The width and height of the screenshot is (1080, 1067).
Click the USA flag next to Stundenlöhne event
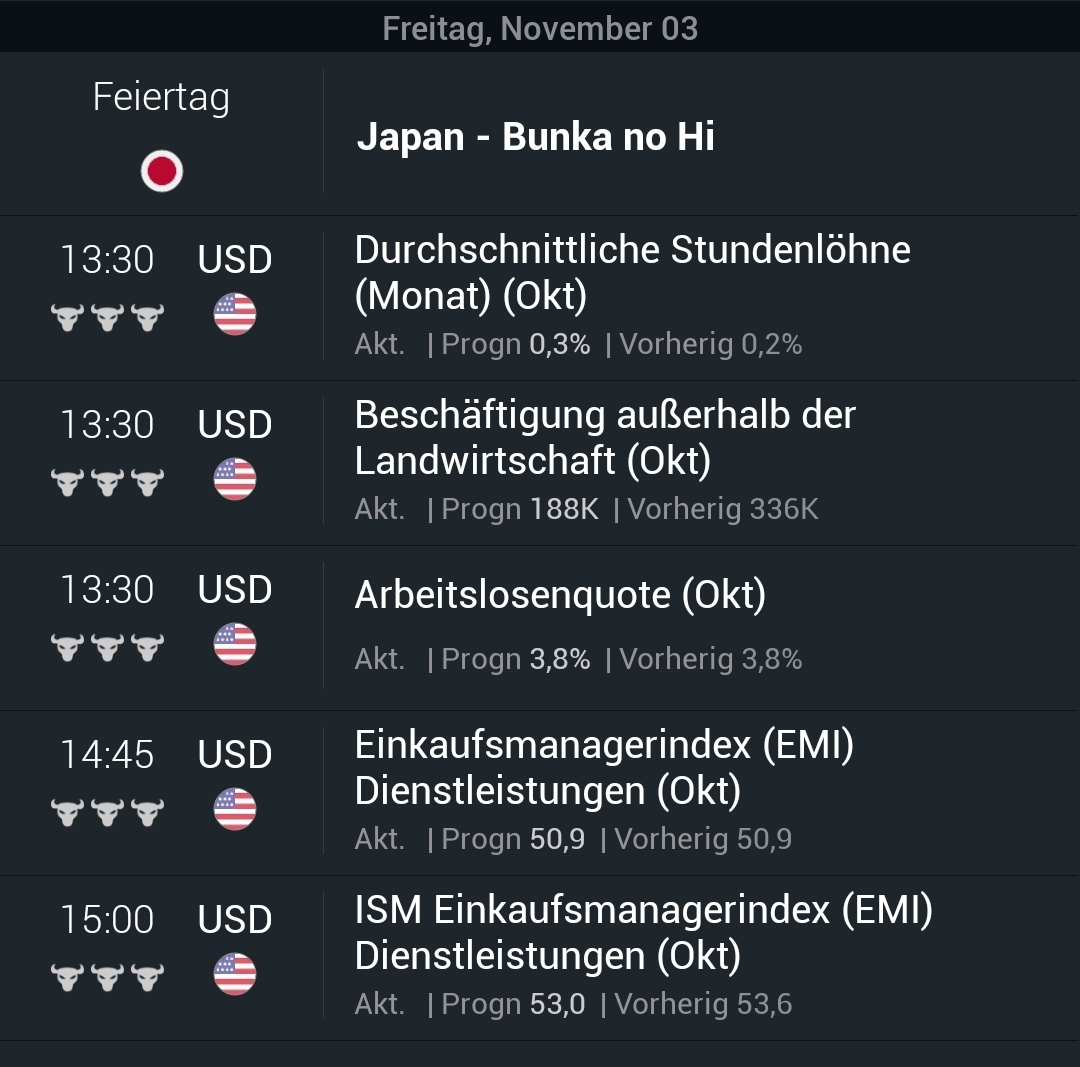[x=234, y=312]
